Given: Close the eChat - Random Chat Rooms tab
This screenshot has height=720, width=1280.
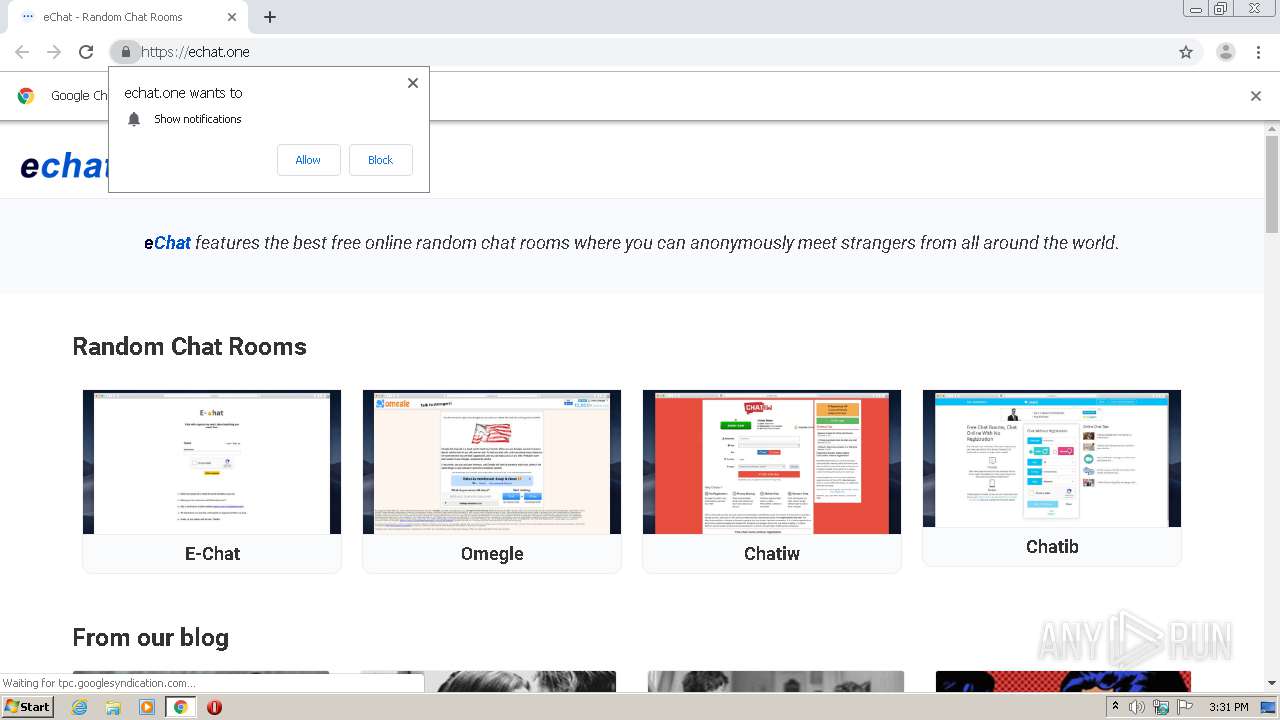Looking at the screenshot, I should coord(232,17).
